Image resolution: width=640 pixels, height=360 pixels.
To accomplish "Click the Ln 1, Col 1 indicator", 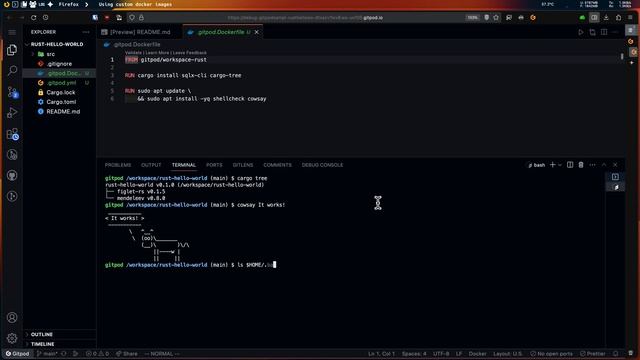I will pos(381,353).
